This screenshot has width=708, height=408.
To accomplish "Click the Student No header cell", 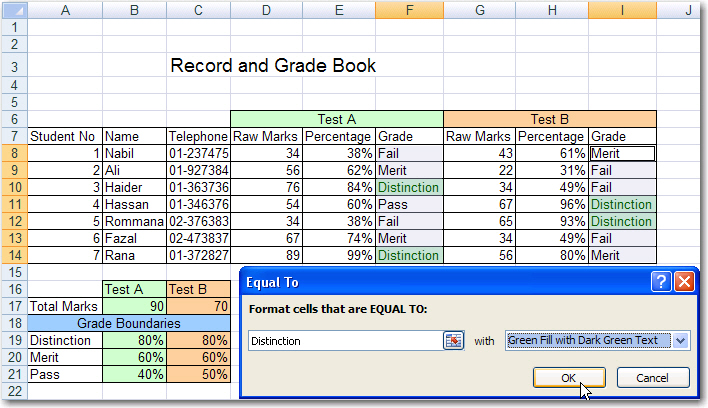I will 65,136.
